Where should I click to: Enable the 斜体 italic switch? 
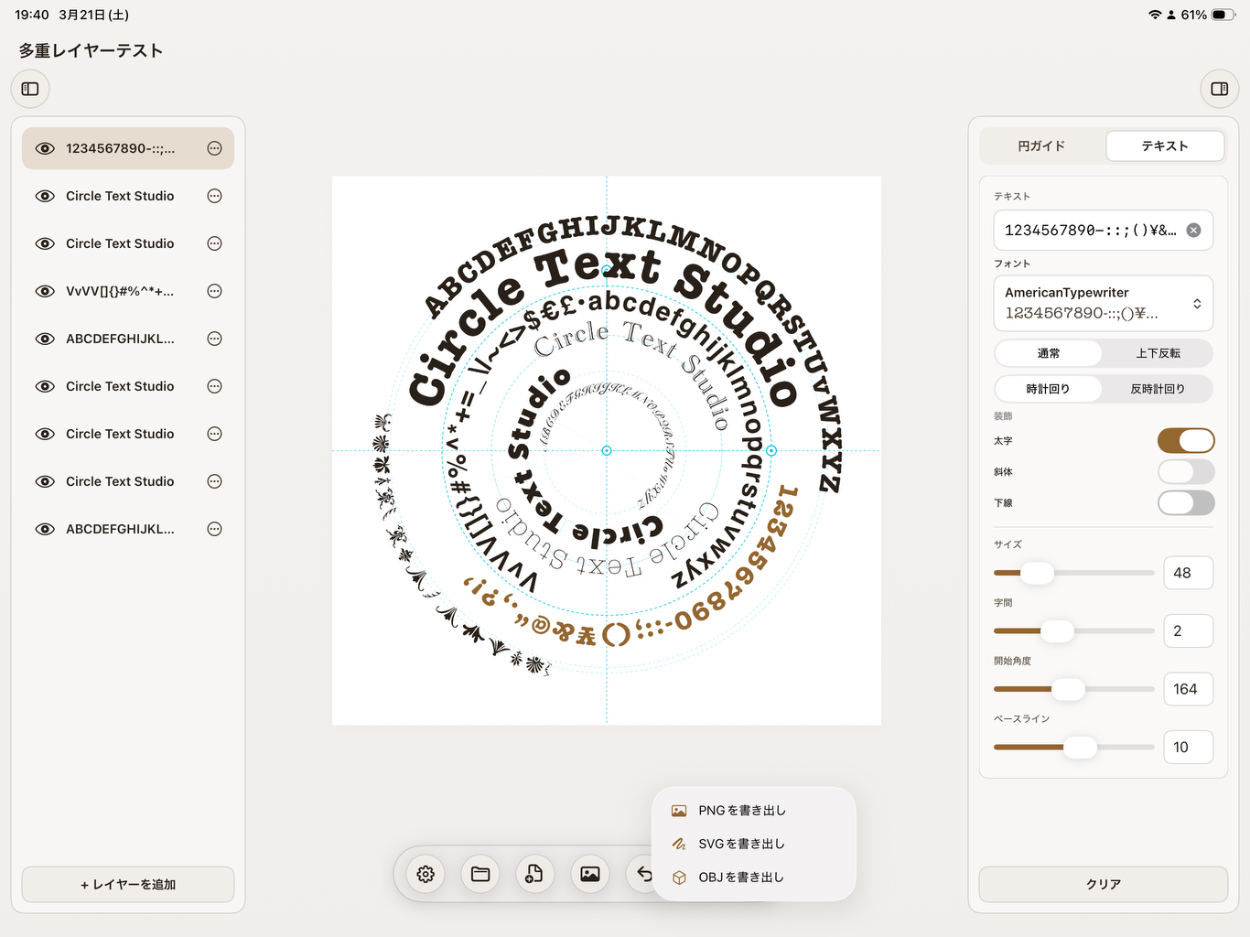click(x=1186, y=472)
